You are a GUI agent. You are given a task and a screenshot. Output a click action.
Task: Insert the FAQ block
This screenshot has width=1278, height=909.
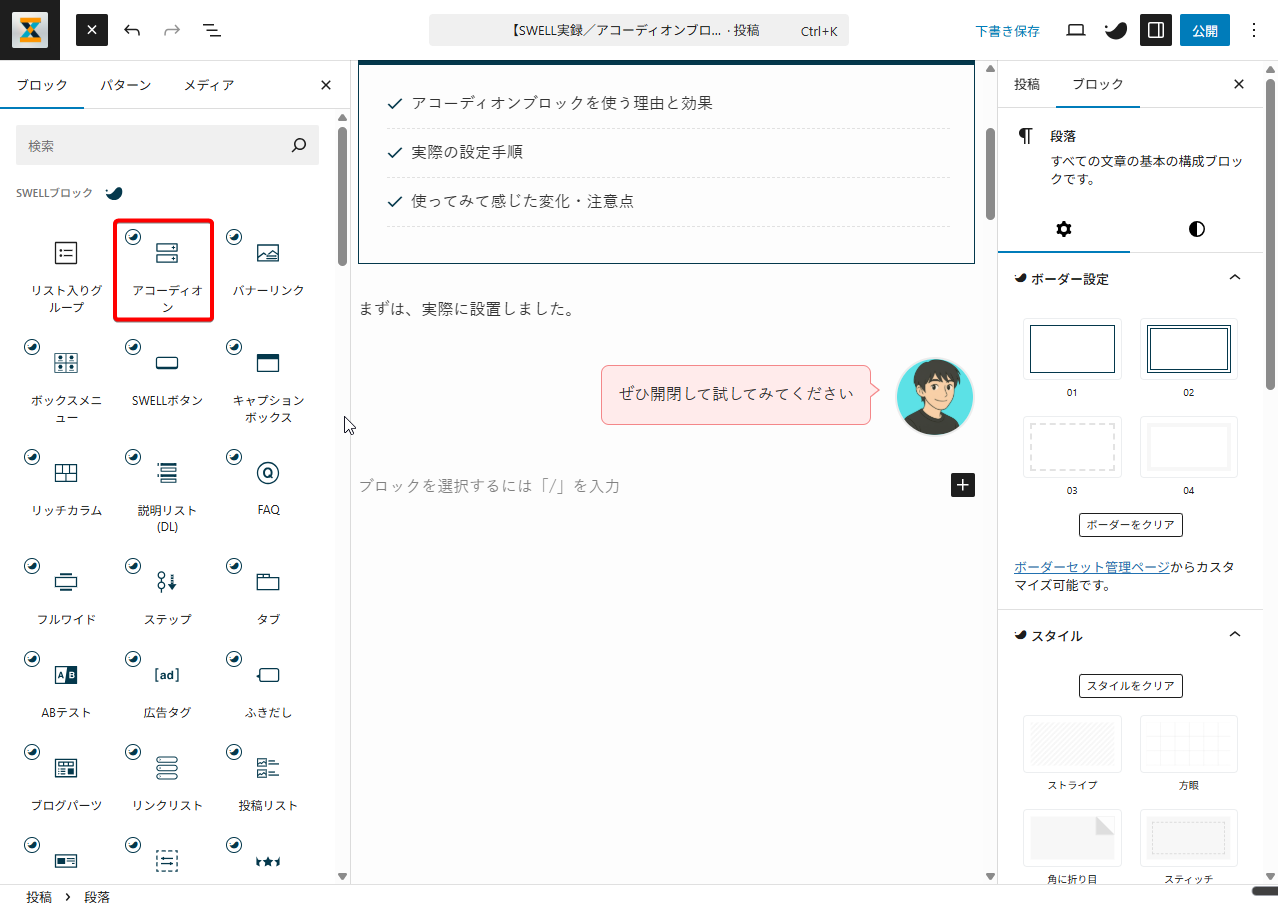click(x=268, y=487)
